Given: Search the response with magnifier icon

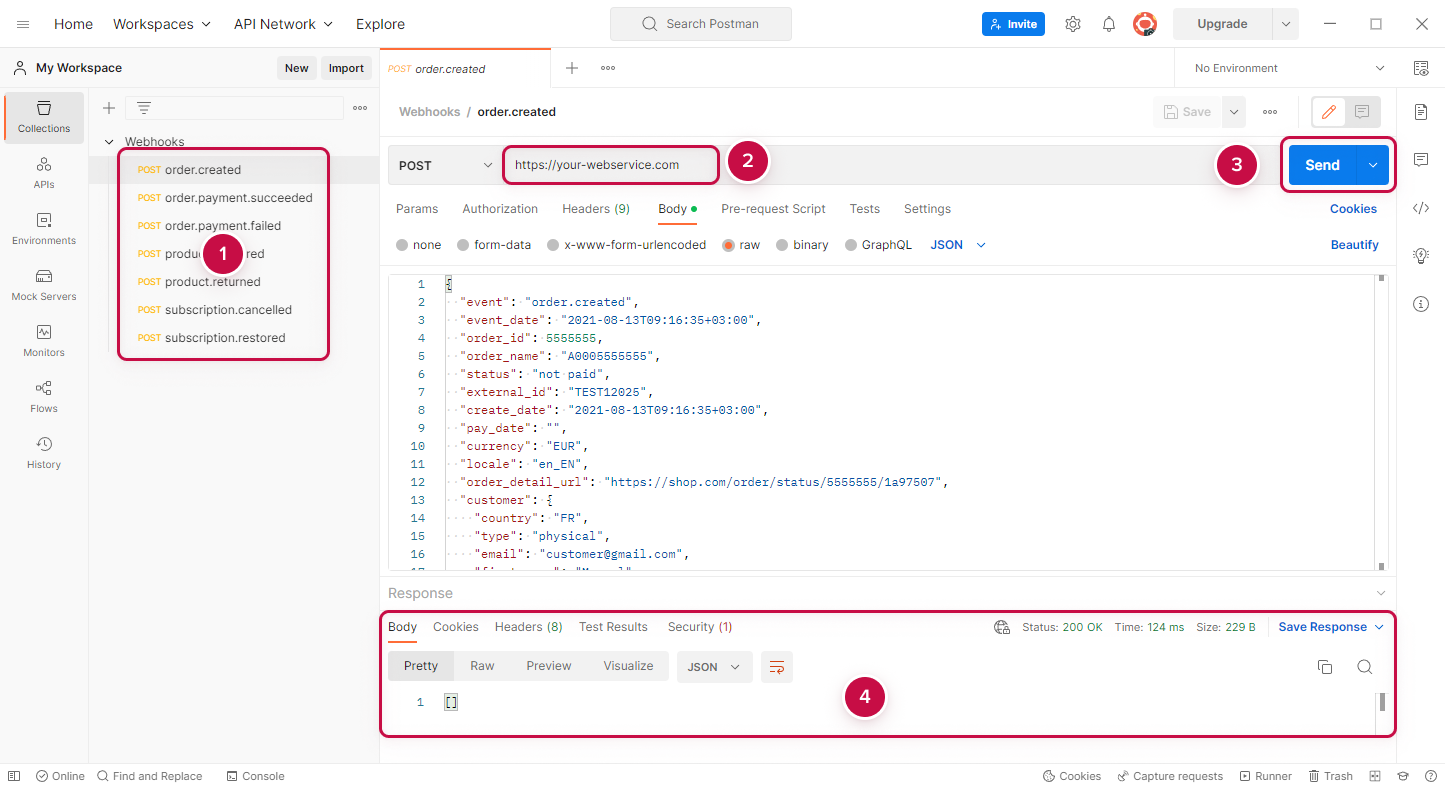Looking at the screenshot, I should [1364, 667].
